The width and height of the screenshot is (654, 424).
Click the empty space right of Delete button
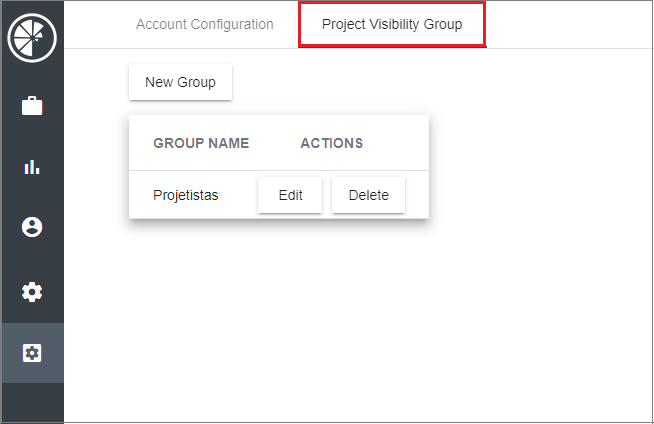[417, 195]
